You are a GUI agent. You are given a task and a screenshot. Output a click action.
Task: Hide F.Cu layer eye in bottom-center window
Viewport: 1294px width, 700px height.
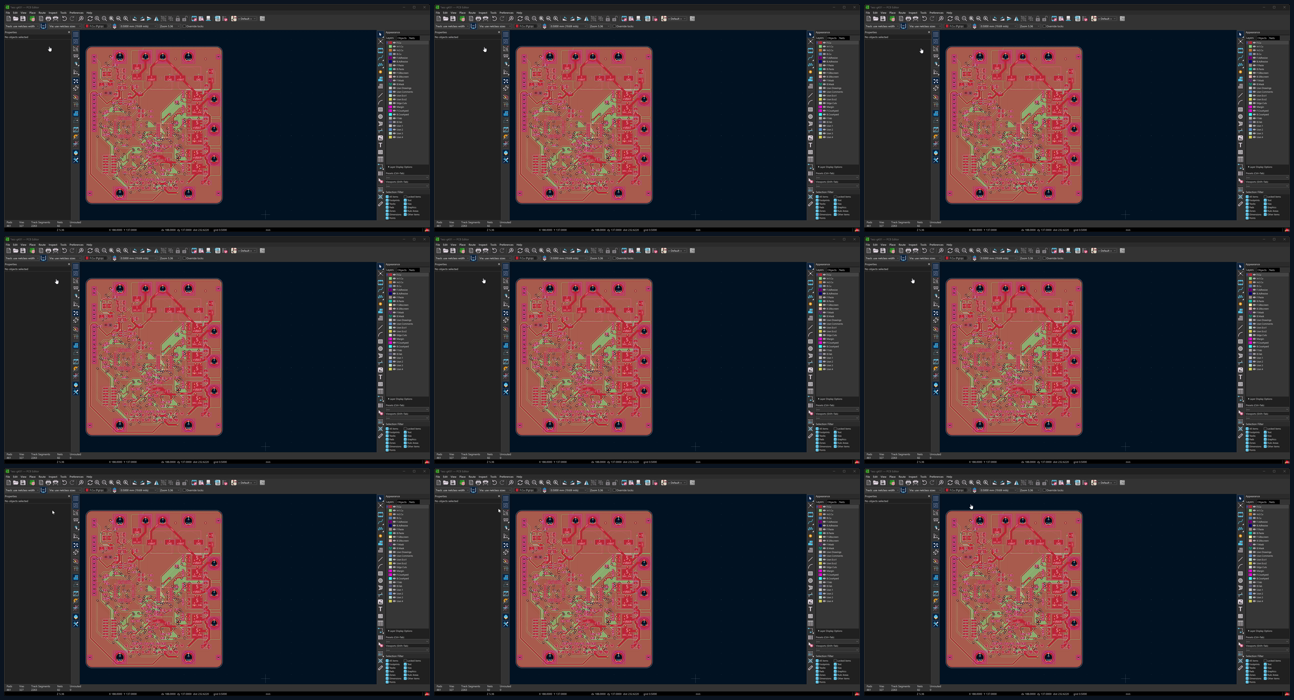pos(824,507)
